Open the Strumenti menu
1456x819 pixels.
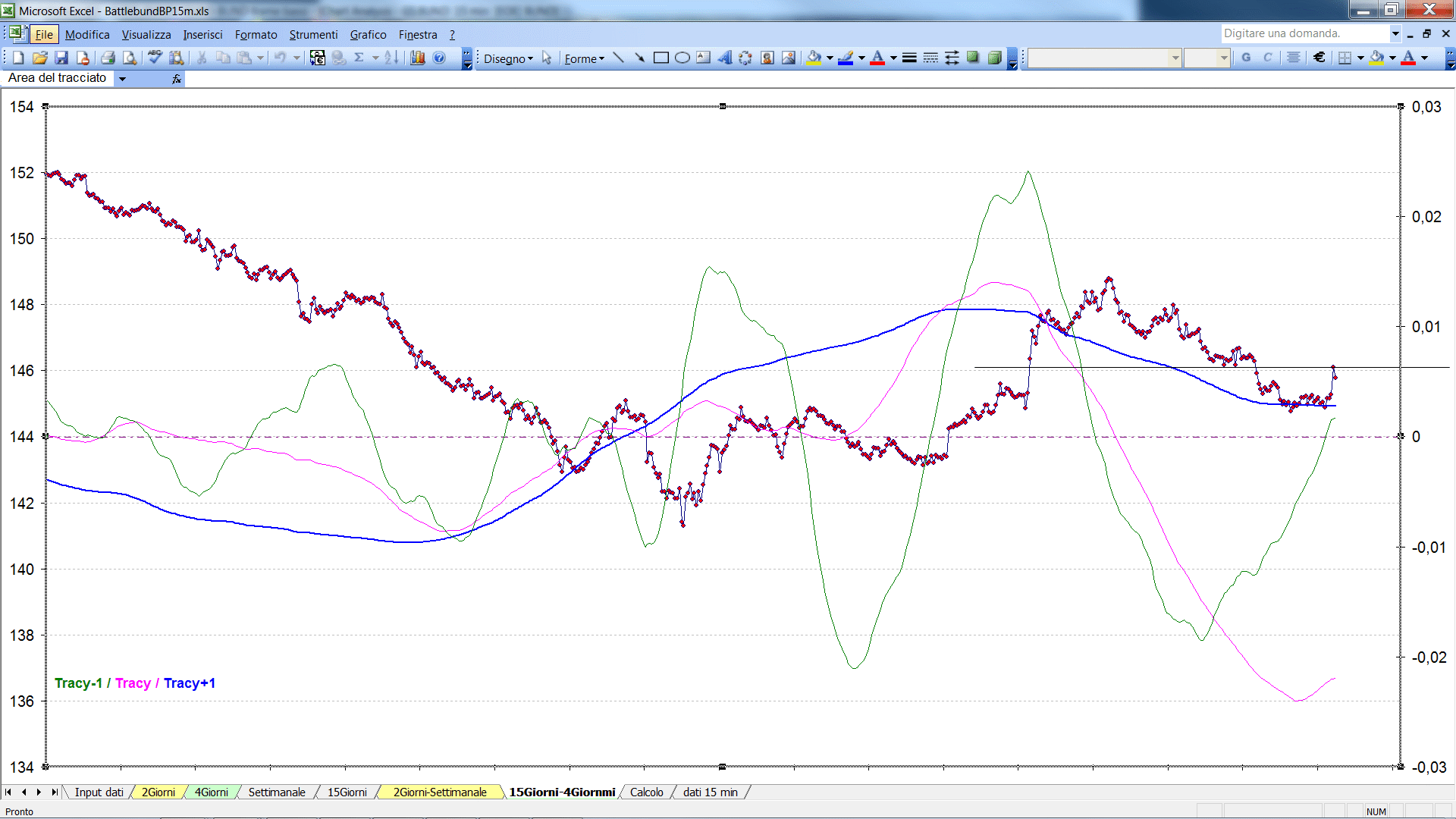[x=313, y=35]
